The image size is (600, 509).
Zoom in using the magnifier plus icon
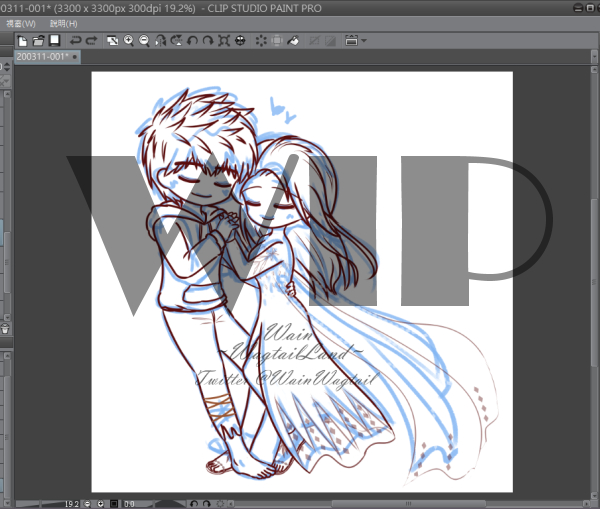click(x=129, y=41)
